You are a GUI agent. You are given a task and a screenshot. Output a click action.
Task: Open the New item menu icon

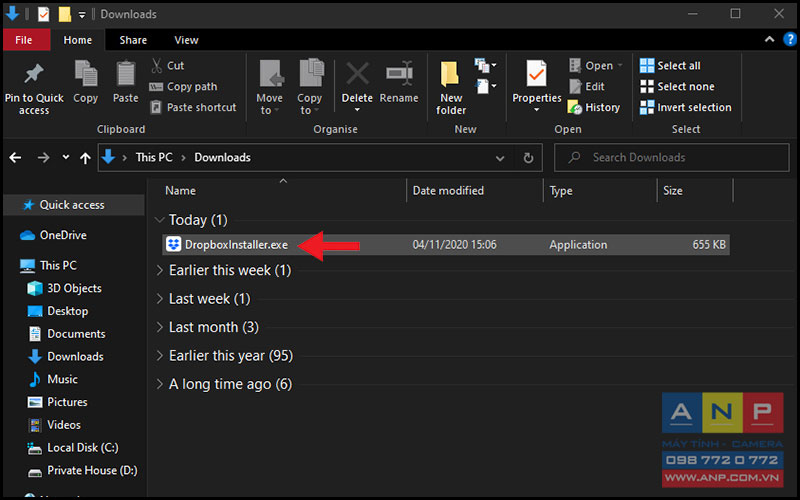tap(485, 65)
